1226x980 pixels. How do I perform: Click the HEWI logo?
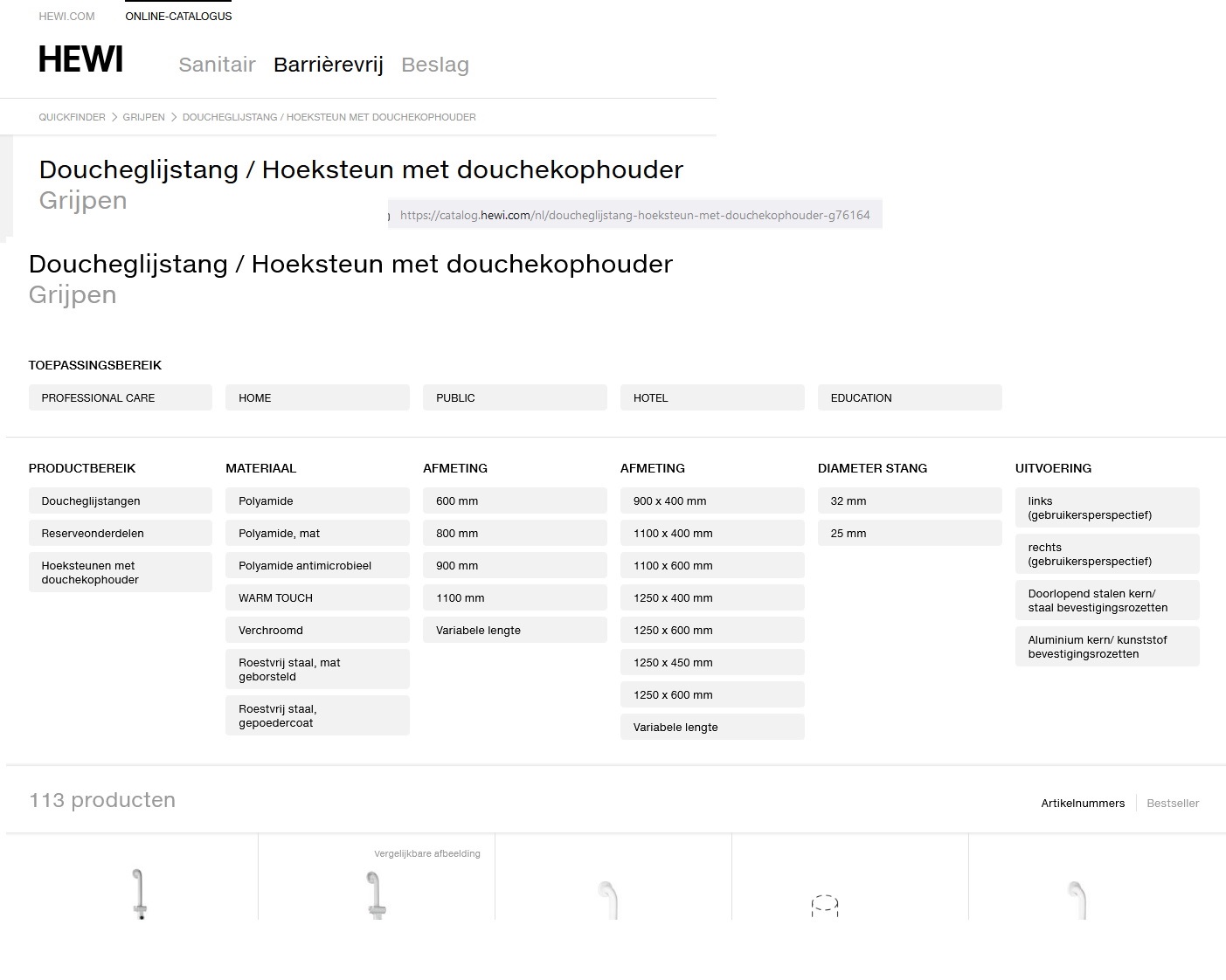(x=80, y=60)
